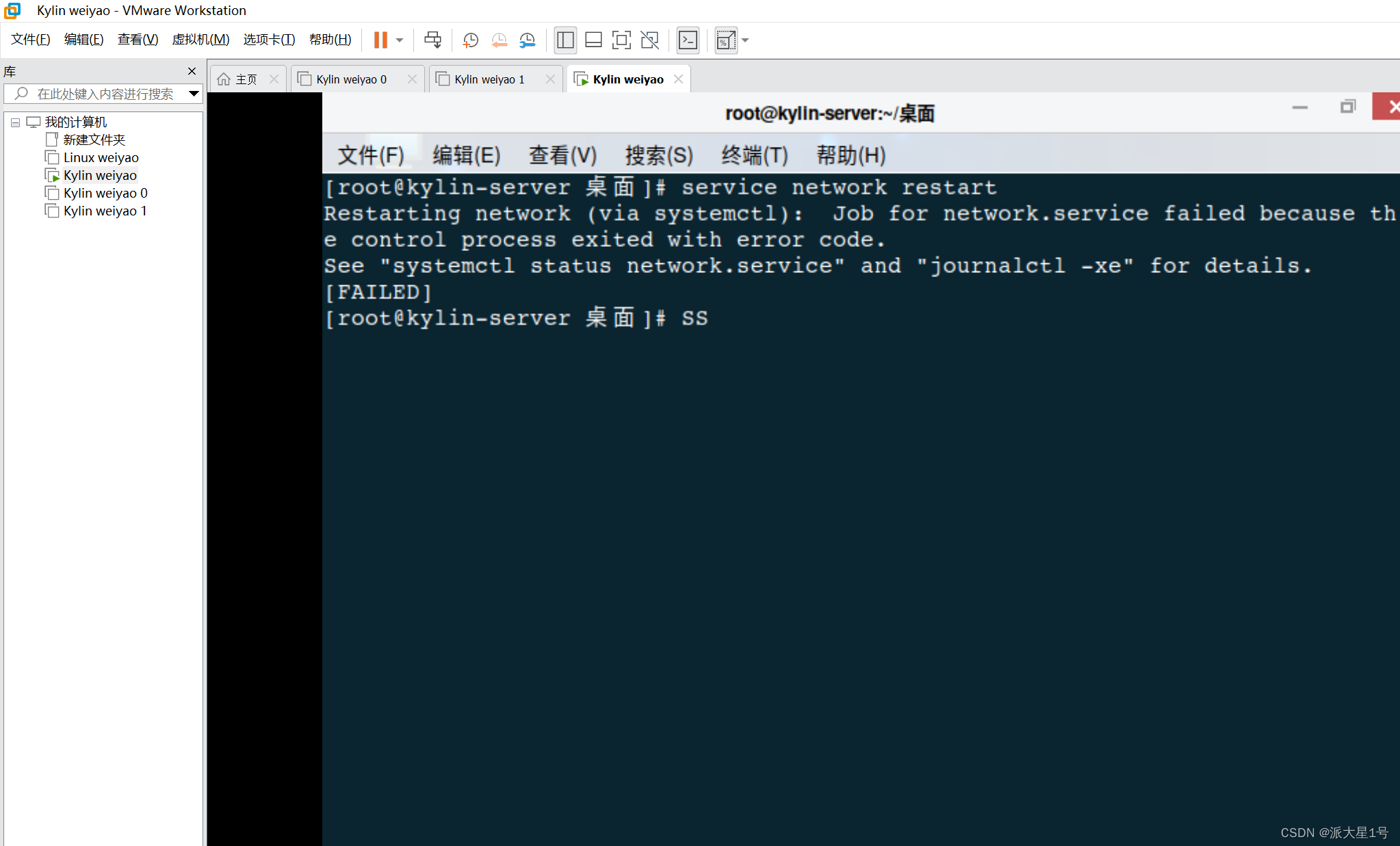Toggle the thumbnail bar view

tap(593, 40)
